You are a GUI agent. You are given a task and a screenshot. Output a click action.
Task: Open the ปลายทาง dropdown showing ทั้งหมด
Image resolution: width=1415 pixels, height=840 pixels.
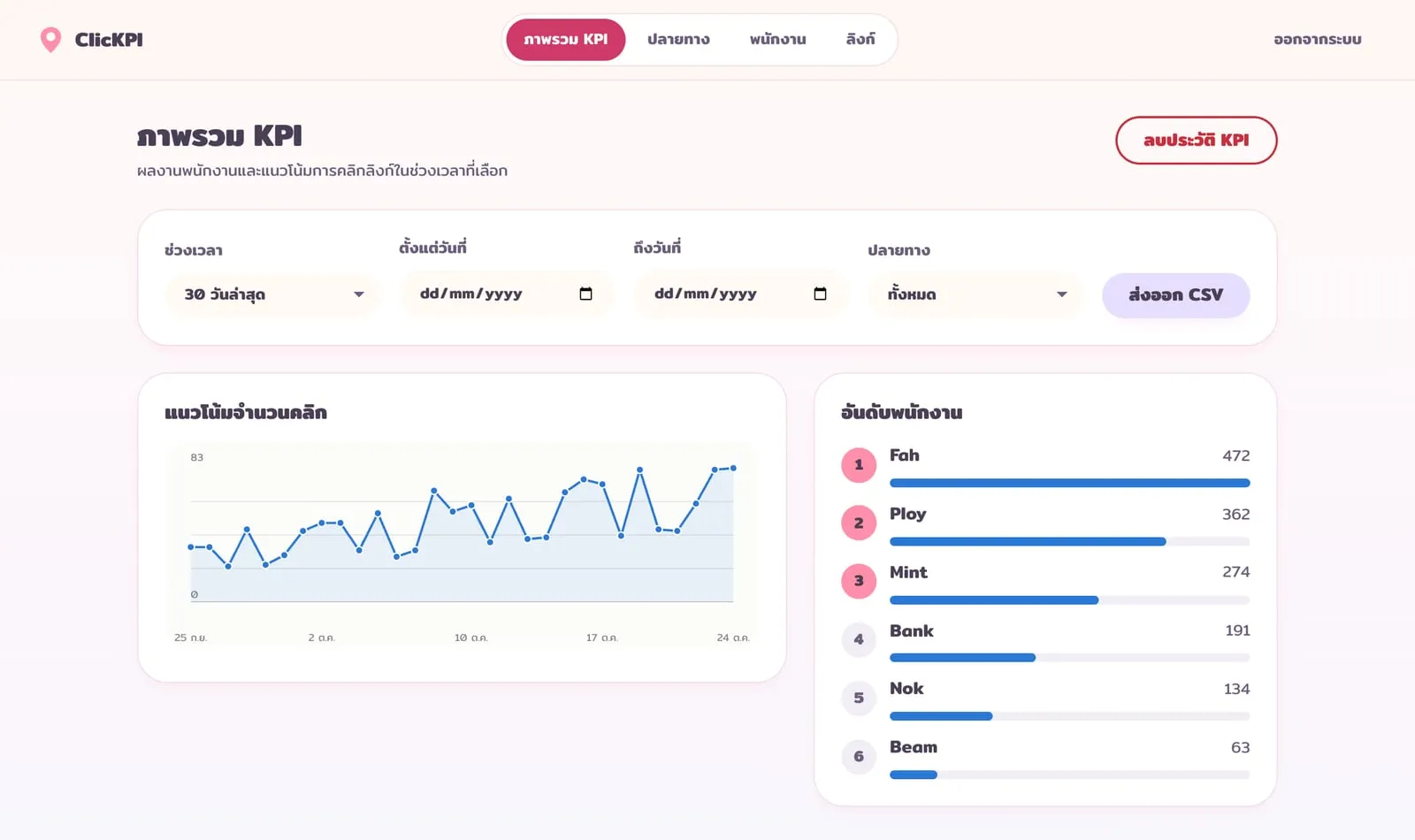coord(975,294)
